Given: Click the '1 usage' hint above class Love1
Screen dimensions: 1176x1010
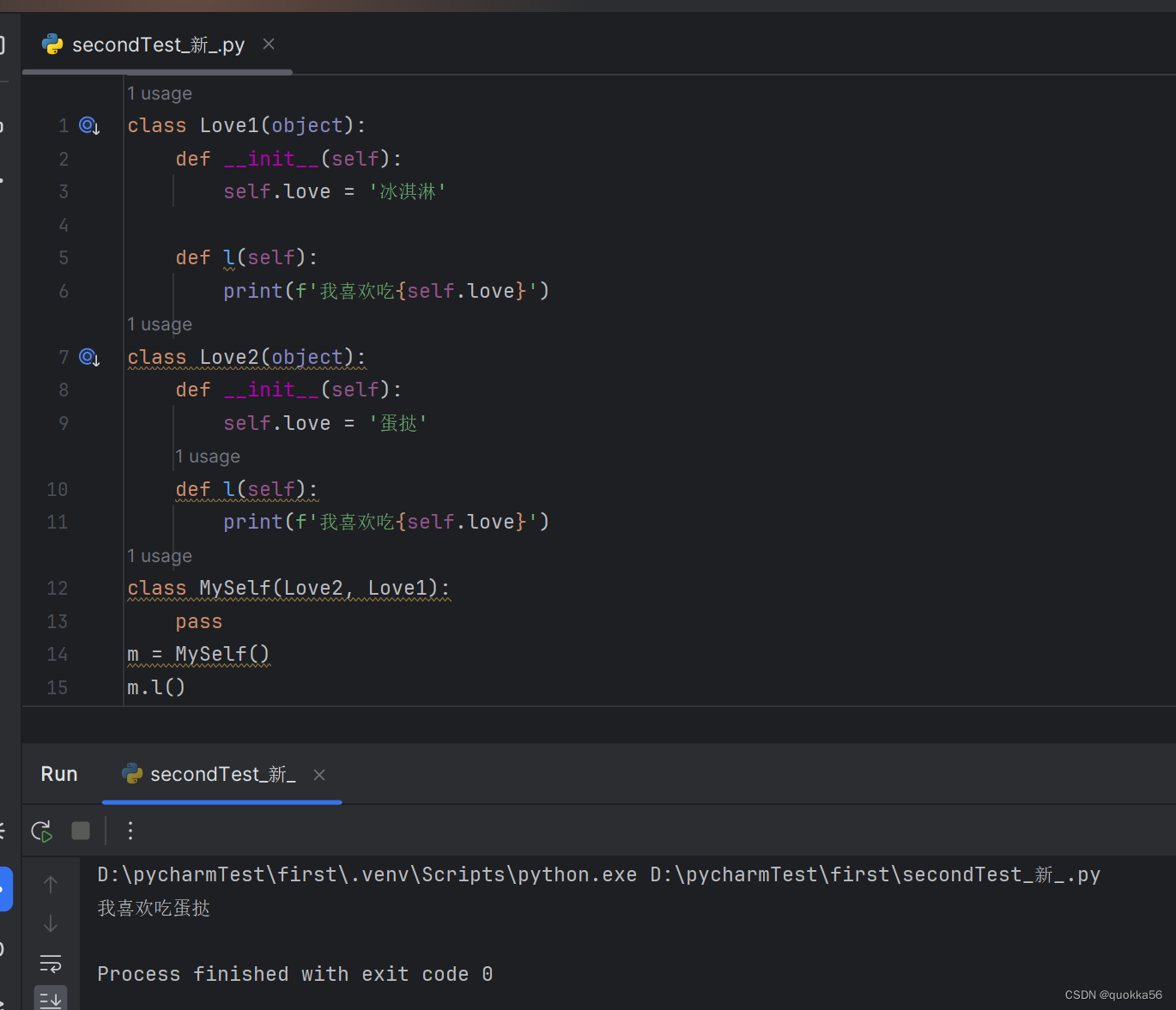Looking at the screenshot, I should click(x=160, y=94).
